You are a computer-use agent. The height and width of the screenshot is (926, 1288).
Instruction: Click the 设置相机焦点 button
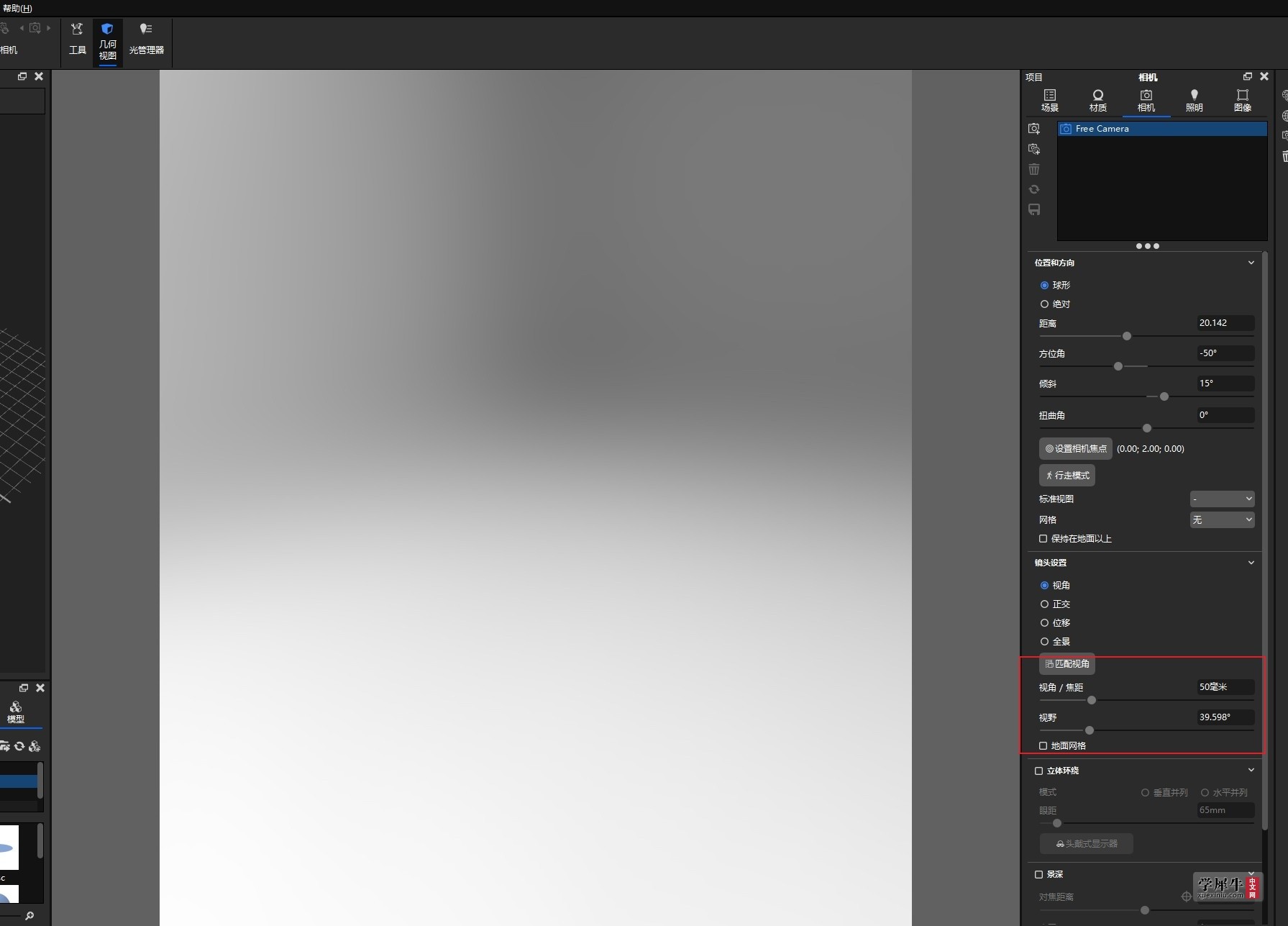coord(1076,448)
